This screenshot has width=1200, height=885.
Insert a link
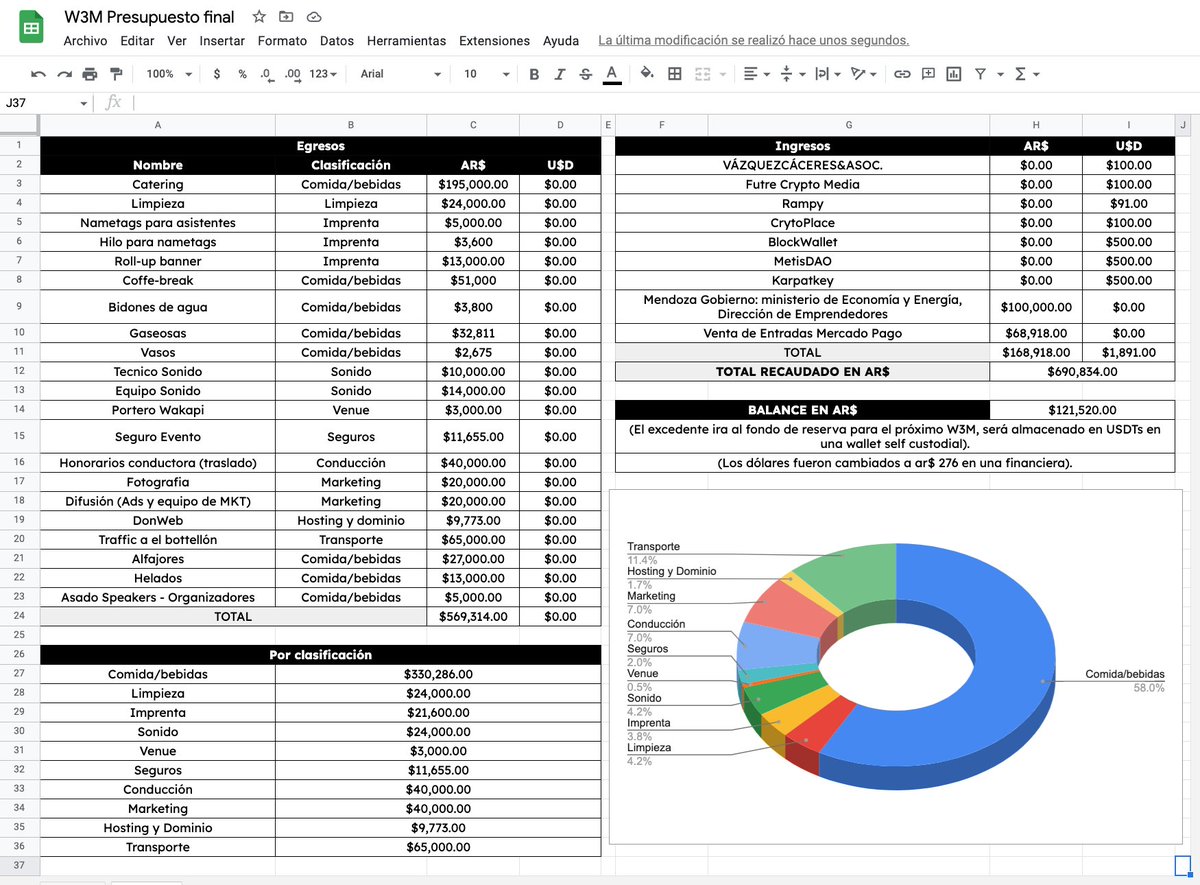(902, 74)
